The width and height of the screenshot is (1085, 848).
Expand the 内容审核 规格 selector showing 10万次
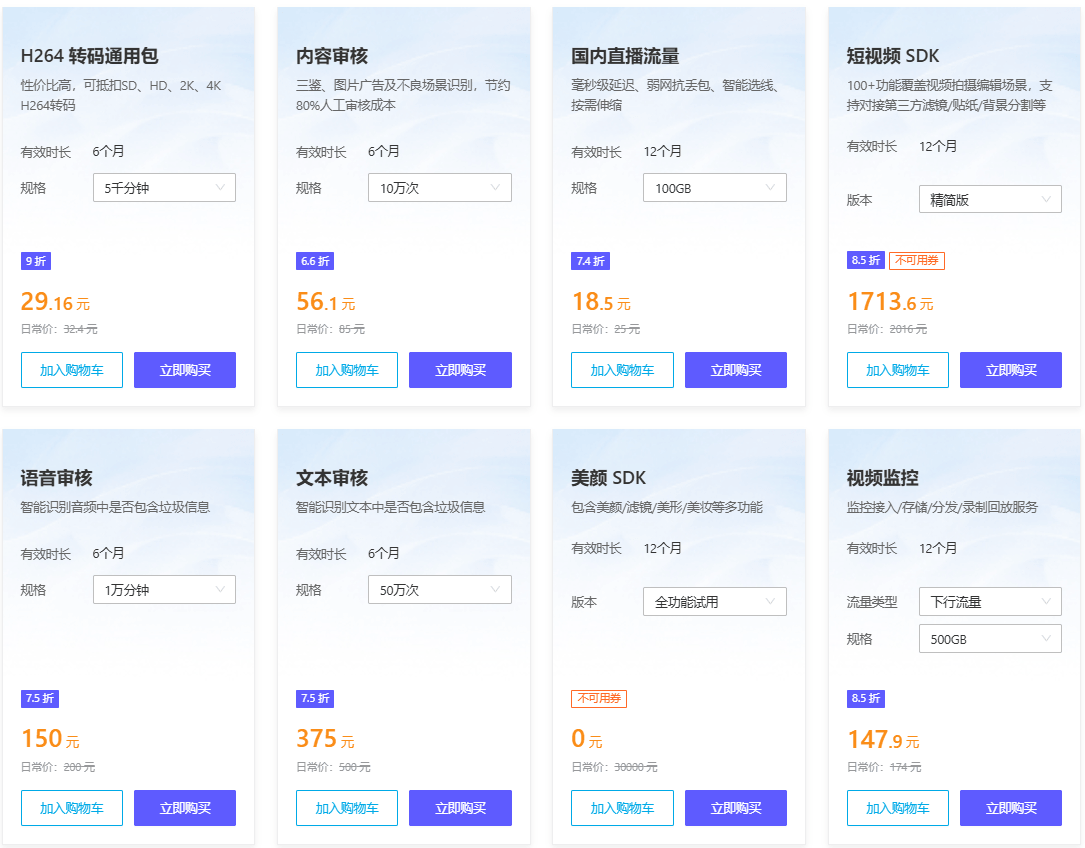tap(439, 187)
